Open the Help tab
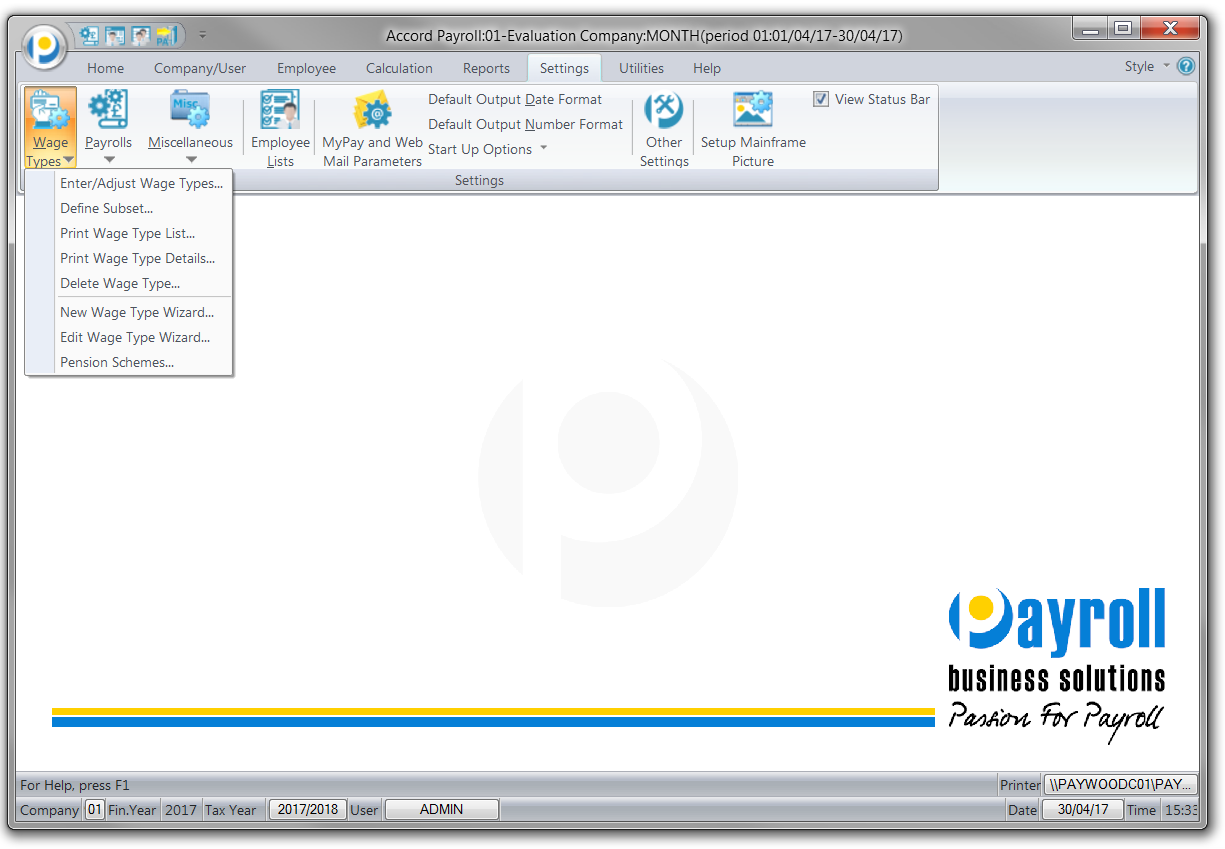Viewport: 1225px width, 849px height. pyautogui.click(x=707, y=68)
